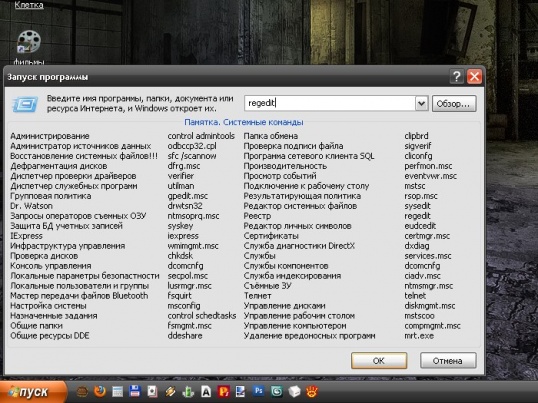This screenshot has height=403, width=538.
Task: Select the text control admintools
Action: (201, 136)
